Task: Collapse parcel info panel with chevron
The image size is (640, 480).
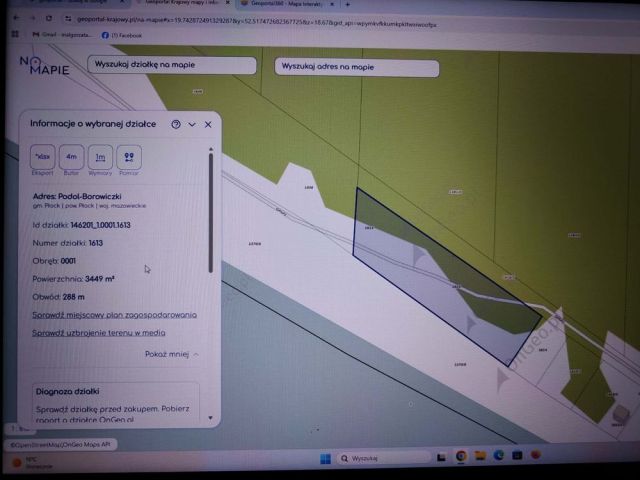Action: pyautogui.click(x=192, y=124)
